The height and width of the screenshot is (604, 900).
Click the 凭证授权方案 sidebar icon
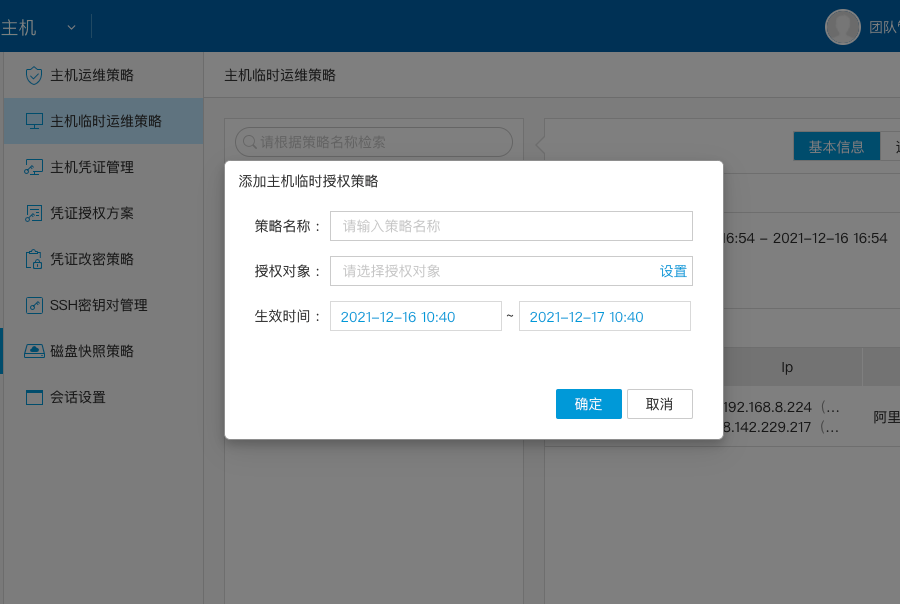34,213
